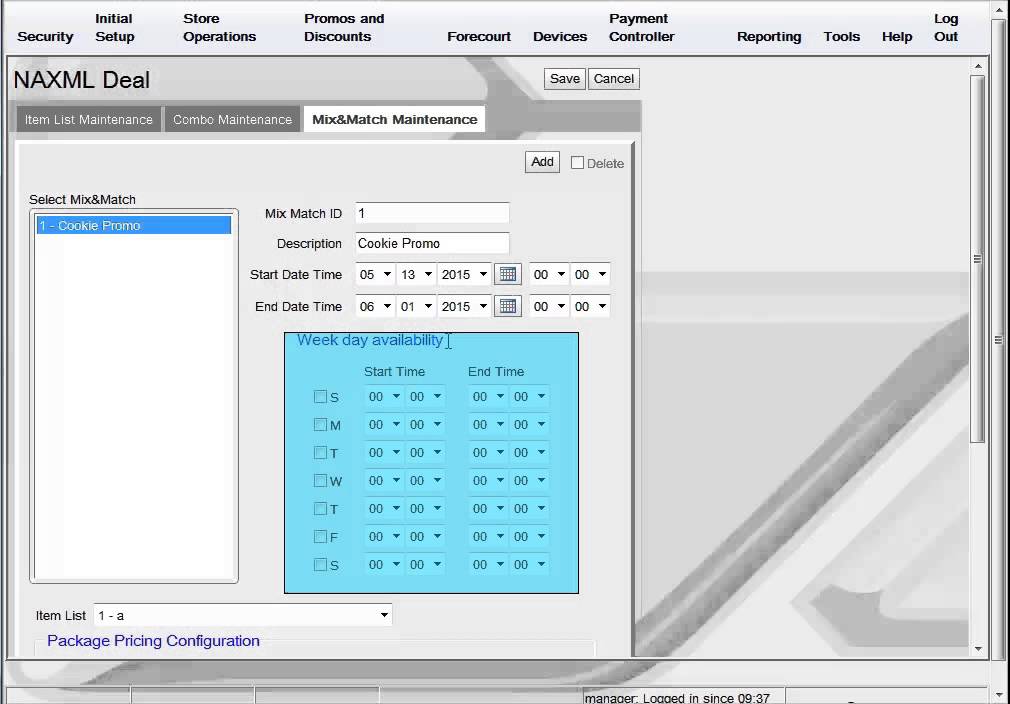1010x704 pixels.
Task: Open Start Date day dropdown showing 13
Action: click(416, 274)
